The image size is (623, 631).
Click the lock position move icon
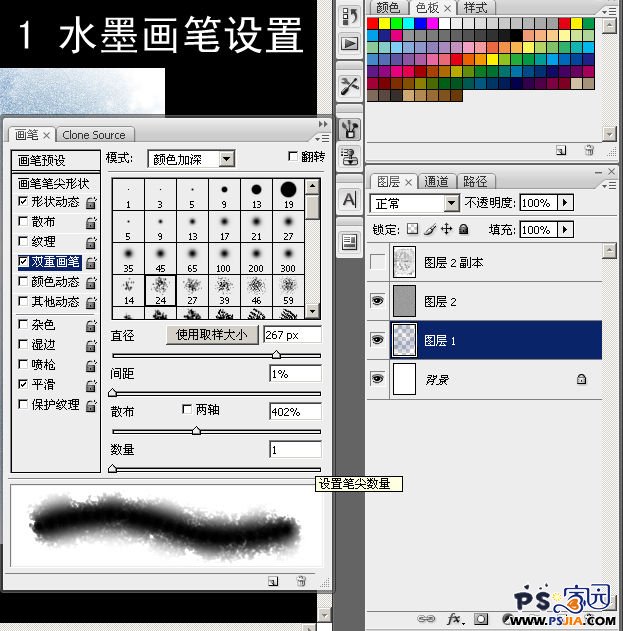(446, 229)
